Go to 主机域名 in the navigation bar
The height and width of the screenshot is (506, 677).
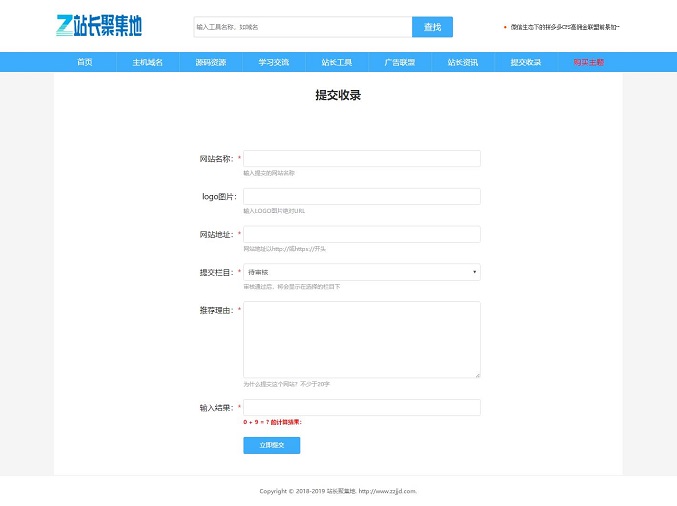147,62
